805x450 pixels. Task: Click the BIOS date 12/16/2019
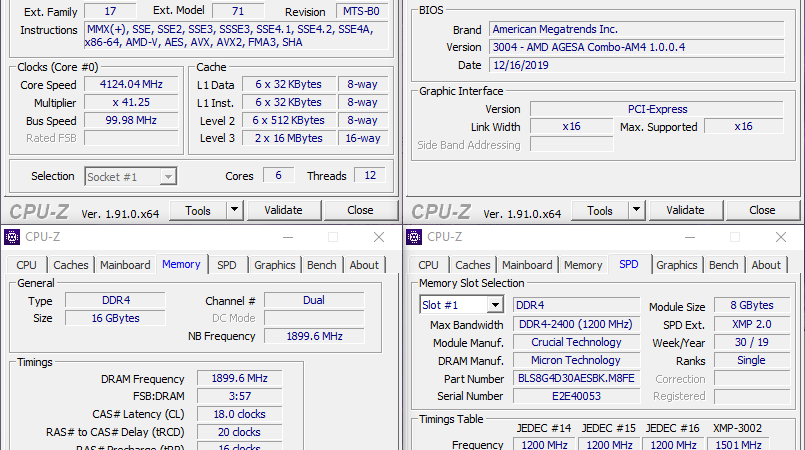click(x=637, y=65)
